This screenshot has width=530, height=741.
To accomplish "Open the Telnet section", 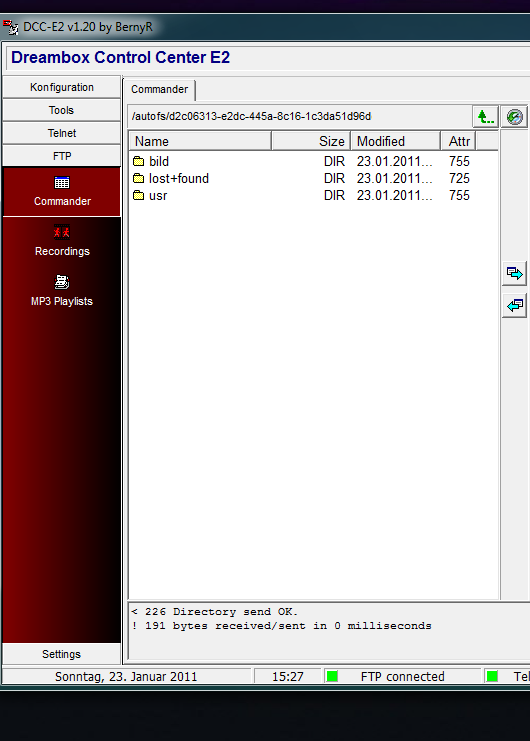I will [61, 133].
